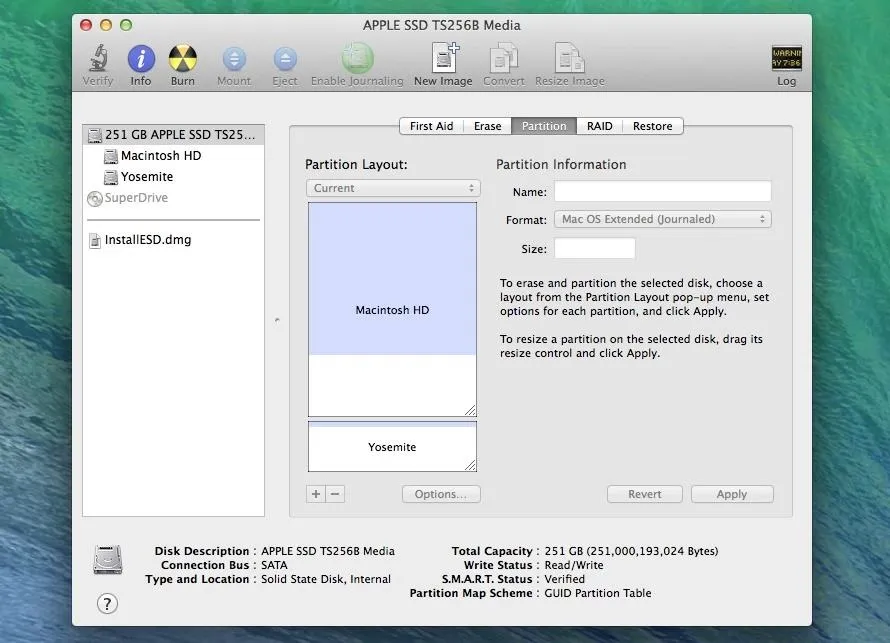Select Yosemite partition in layout
890x643 pixels.
click(x=392, y=447)
